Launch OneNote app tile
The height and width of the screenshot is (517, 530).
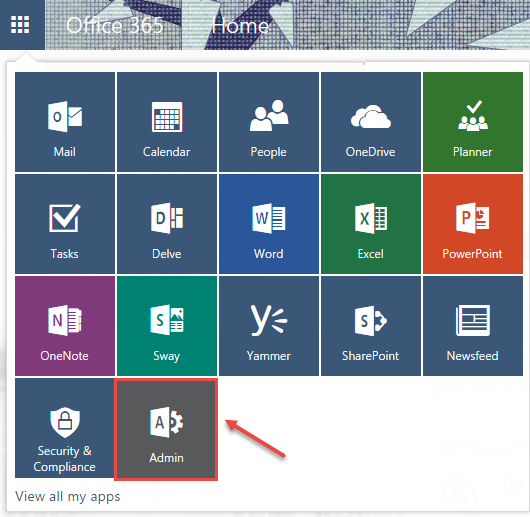click(65, 326)
